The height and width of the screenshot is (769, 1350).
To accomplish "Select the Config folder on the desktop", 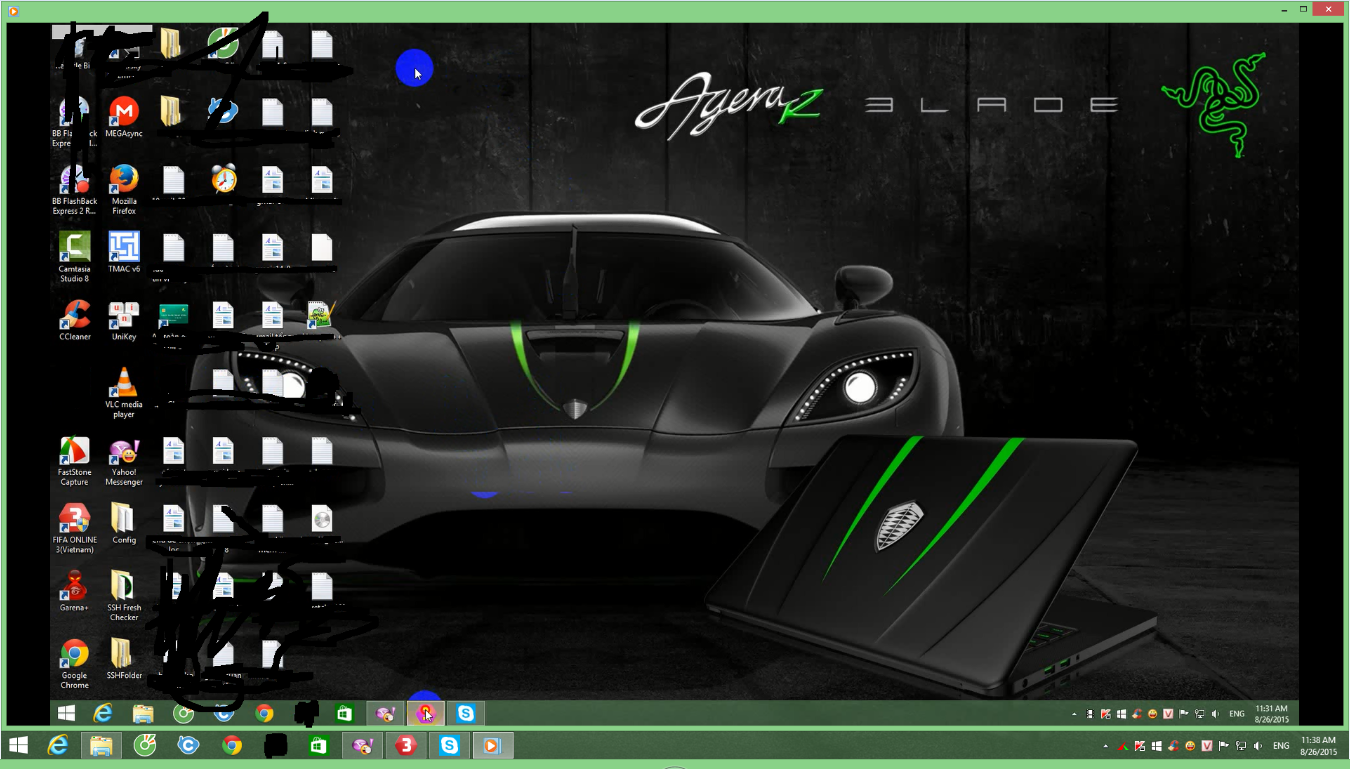I will click(124, 518).
